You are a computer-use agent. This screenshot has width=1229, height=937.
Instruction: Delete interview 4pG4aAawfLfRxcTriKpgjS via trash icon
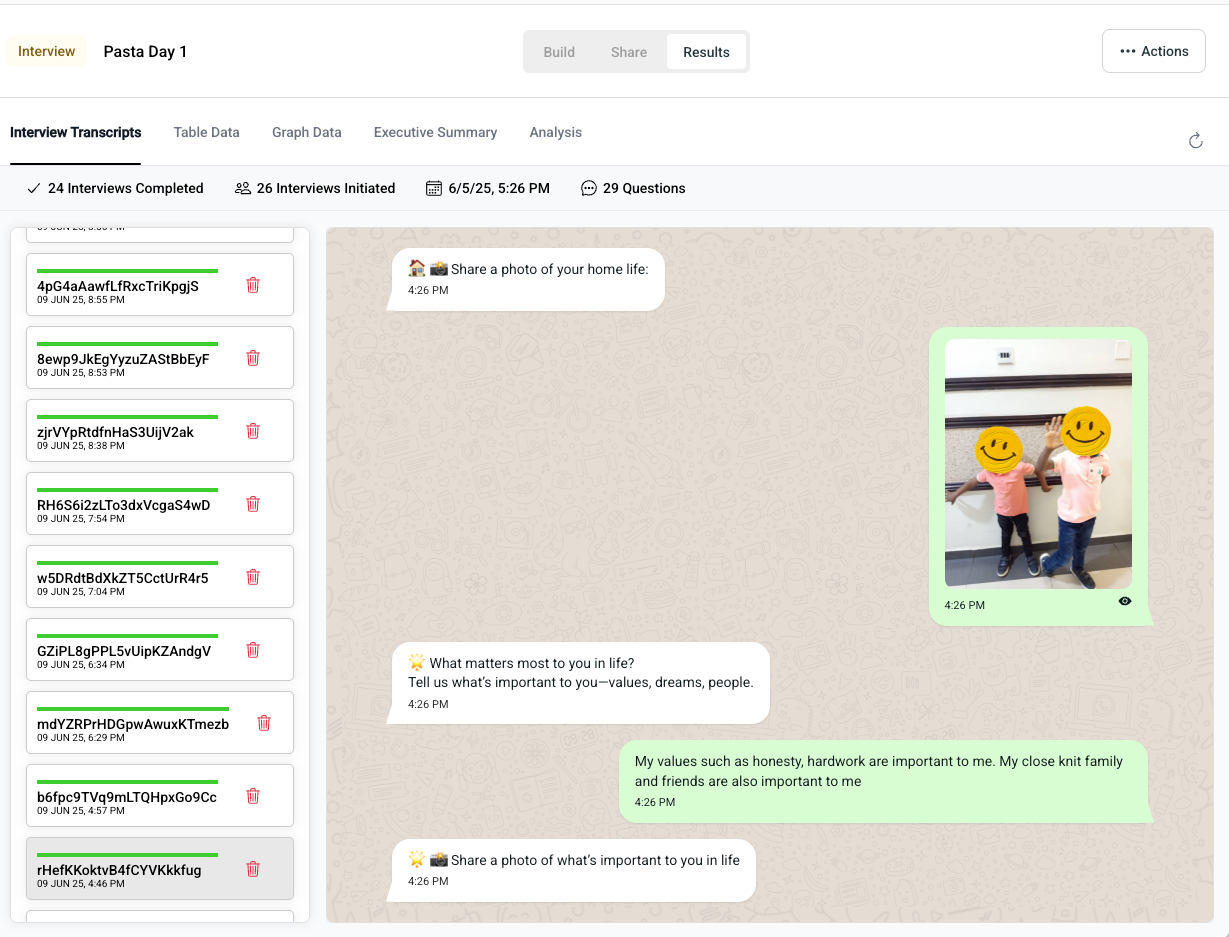(253, 285)
